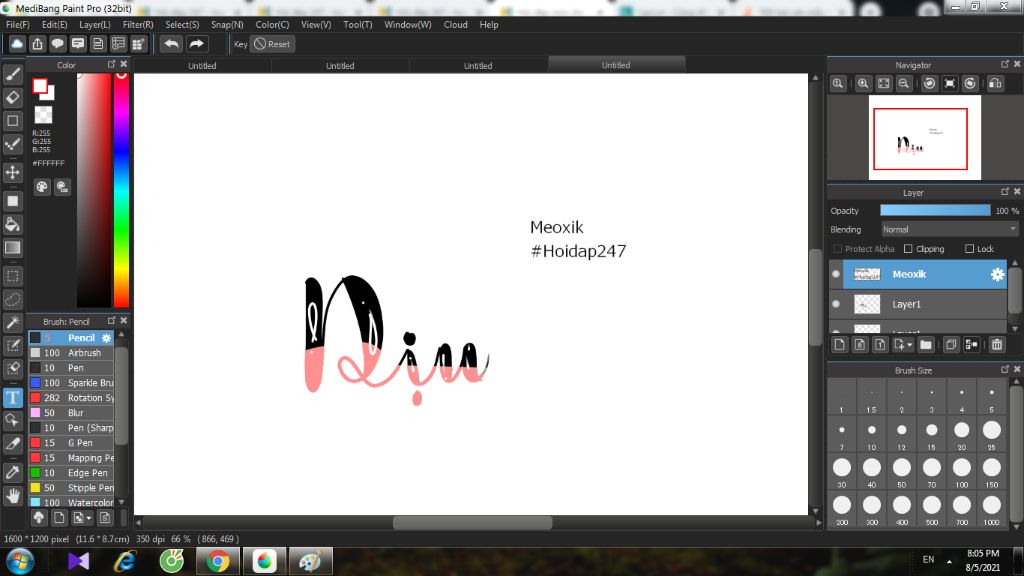The height and width of the screenshot is (576, 1024).
Task: Toggle the Protect Alpha checkbox
Action: pos(837,249)
